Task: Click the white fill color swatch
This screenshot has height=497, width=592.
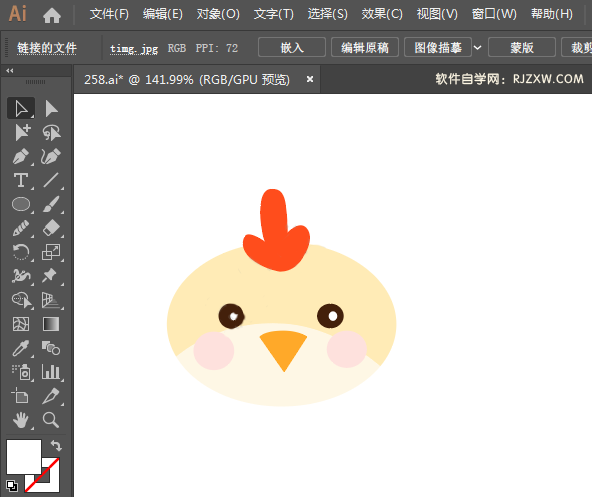Action: tap(24, 457)
